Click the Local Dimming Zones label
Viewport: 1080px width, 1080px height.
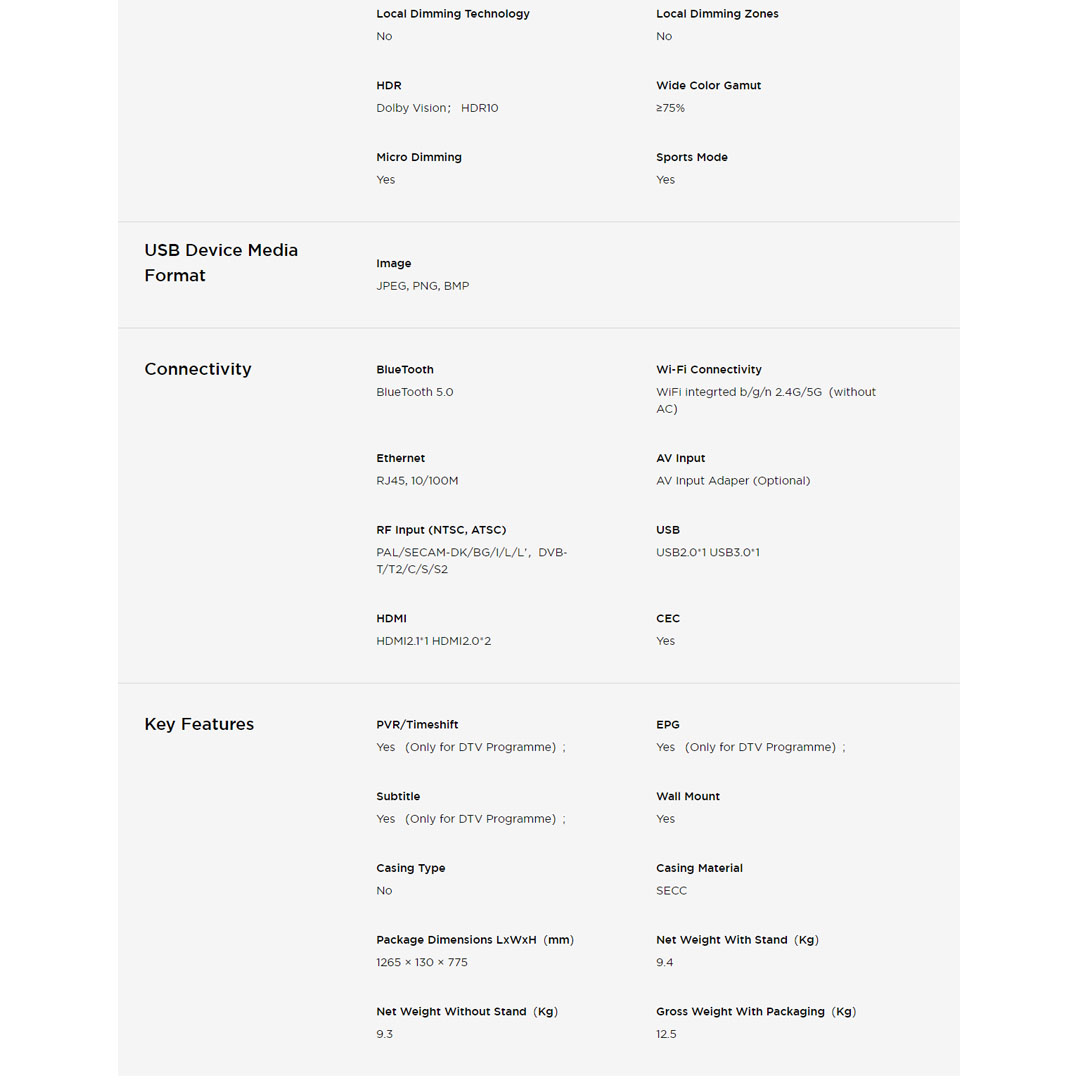[717, 14]
